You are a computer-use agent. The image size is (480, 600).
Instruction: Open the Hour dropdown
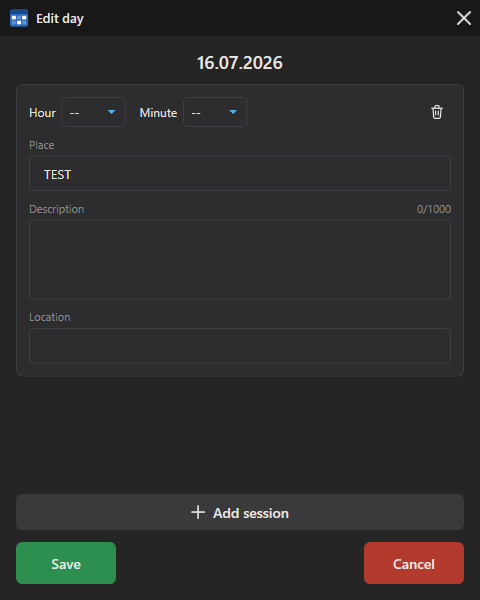coord(93,112)
